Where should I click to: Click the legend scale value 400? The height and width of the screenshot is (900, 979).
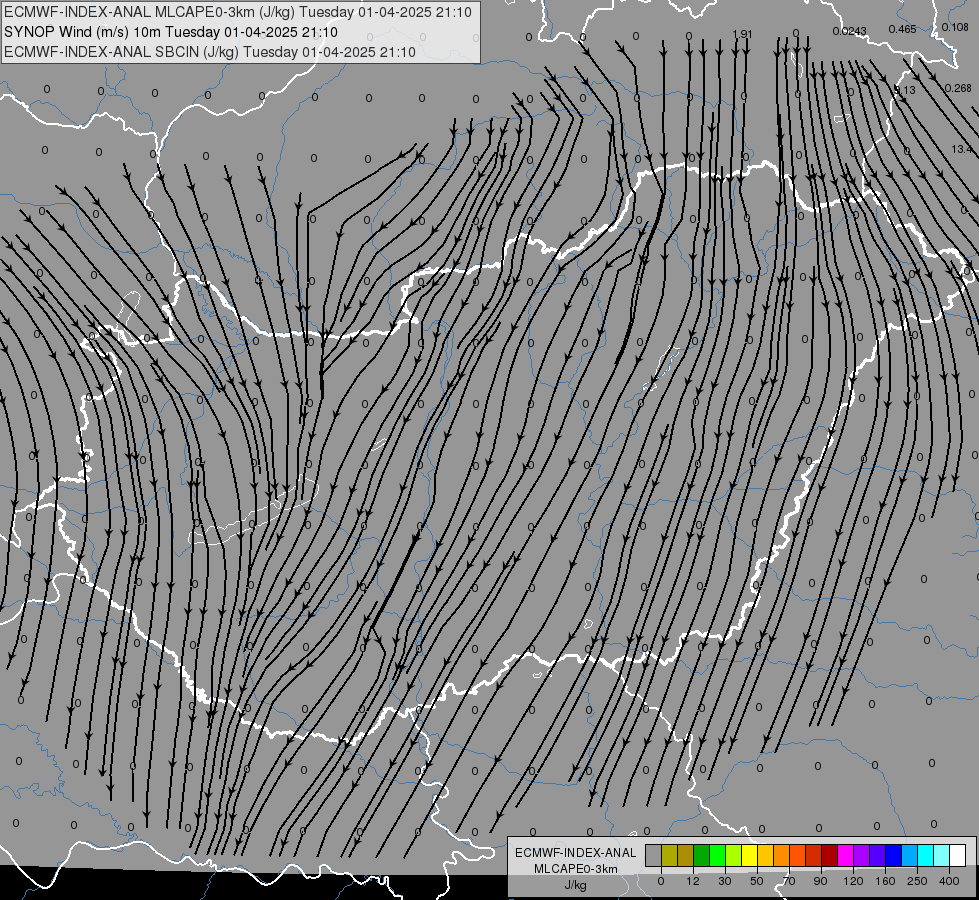coord(949,881)
